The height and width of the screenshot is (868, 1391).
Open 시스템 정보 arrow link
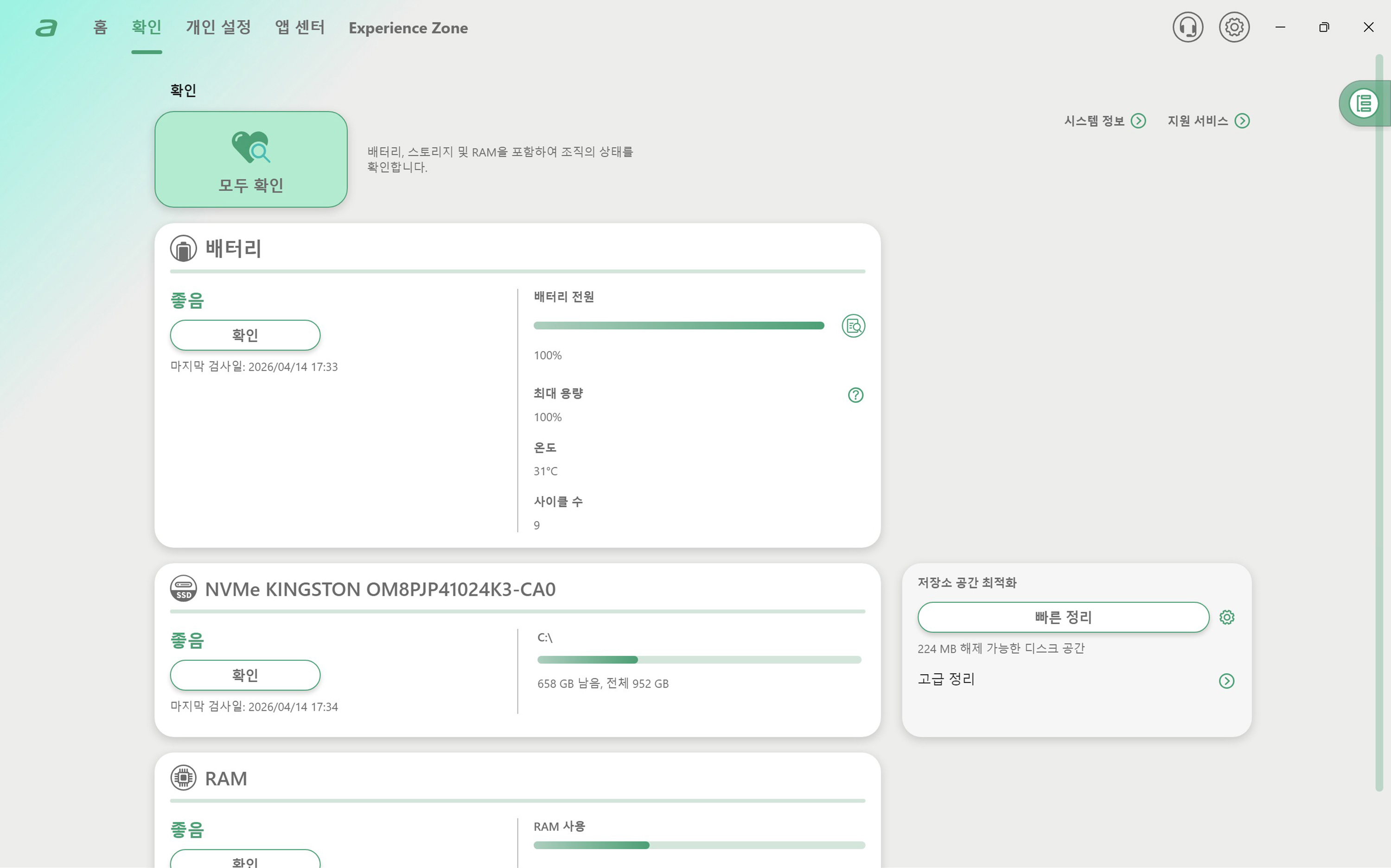[1138, 121]
